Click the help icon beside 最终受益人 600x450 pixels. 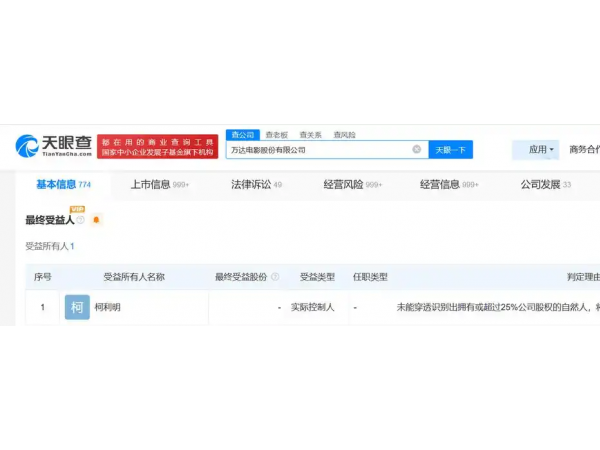click(x=81, y=219)
